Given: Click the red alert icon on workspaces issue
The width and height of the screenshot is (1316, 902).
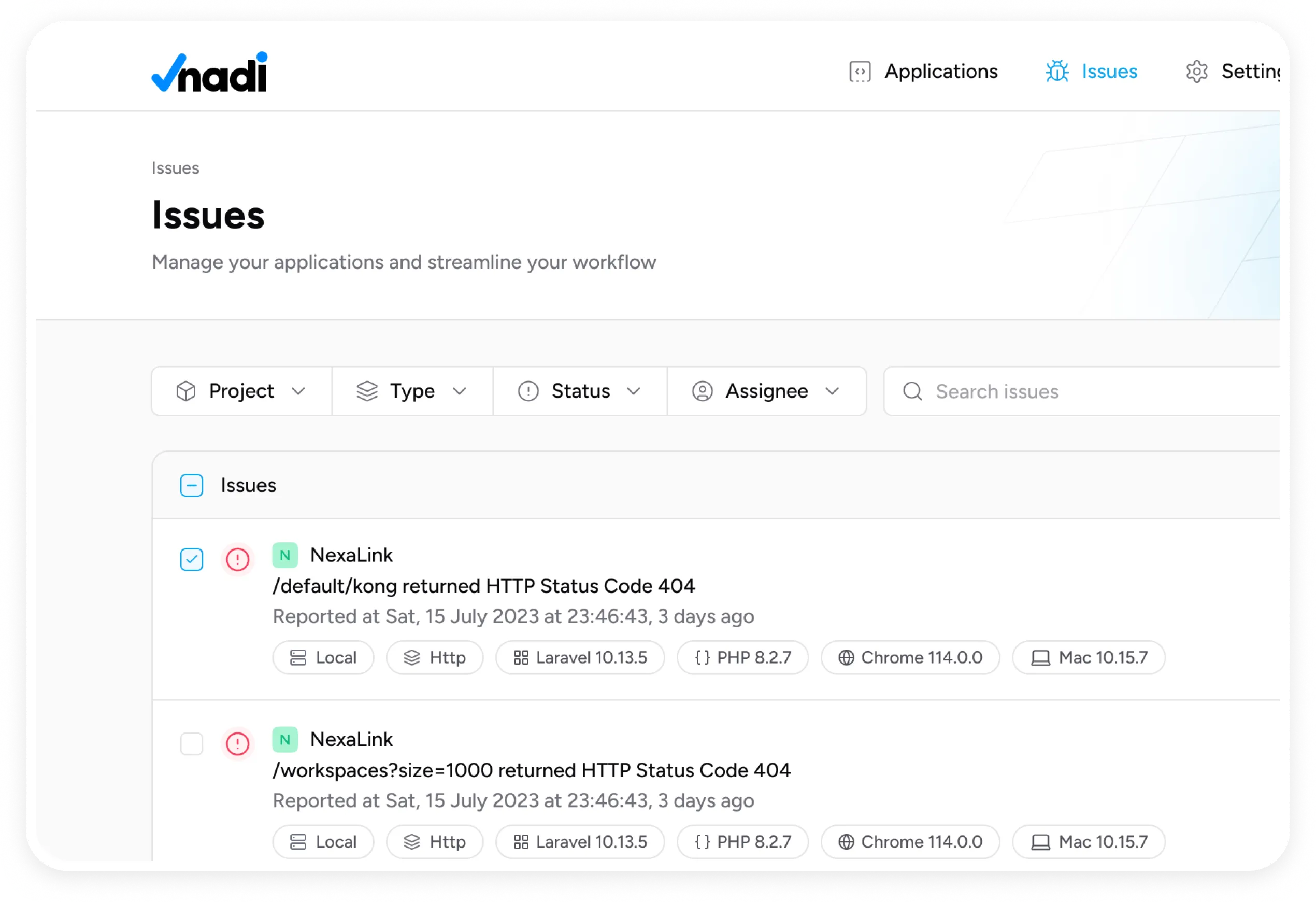Looking at the screenshot, I should pos(238,744).
